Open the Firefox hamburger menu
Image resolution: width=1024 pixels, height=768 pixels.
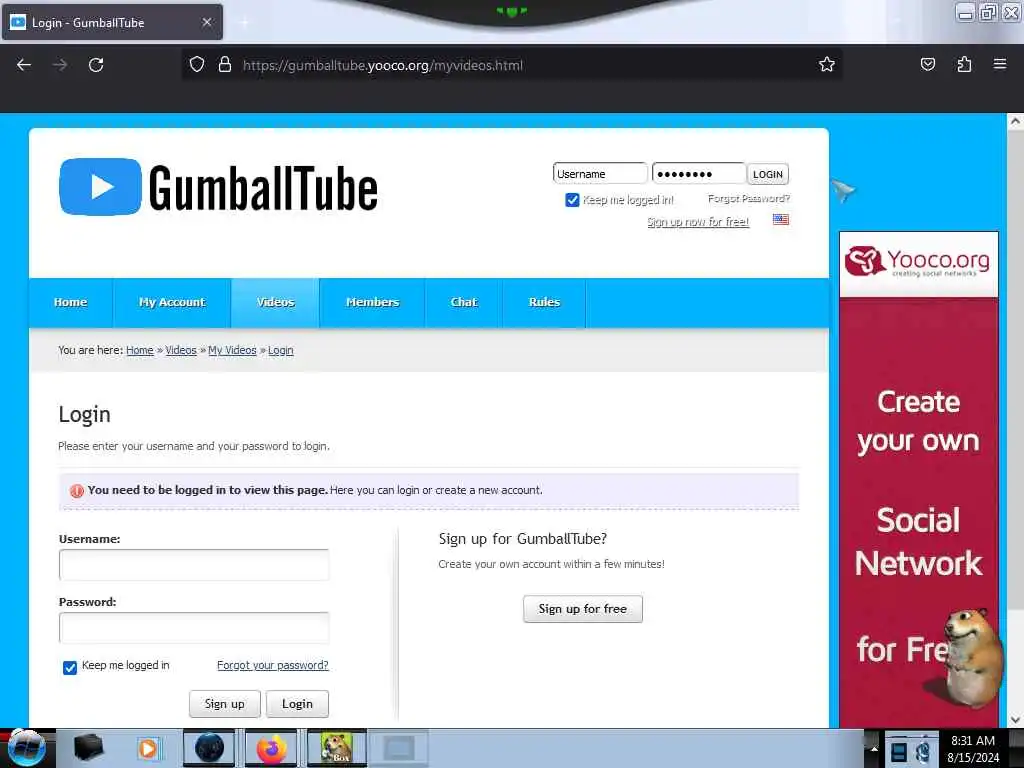1000,64
